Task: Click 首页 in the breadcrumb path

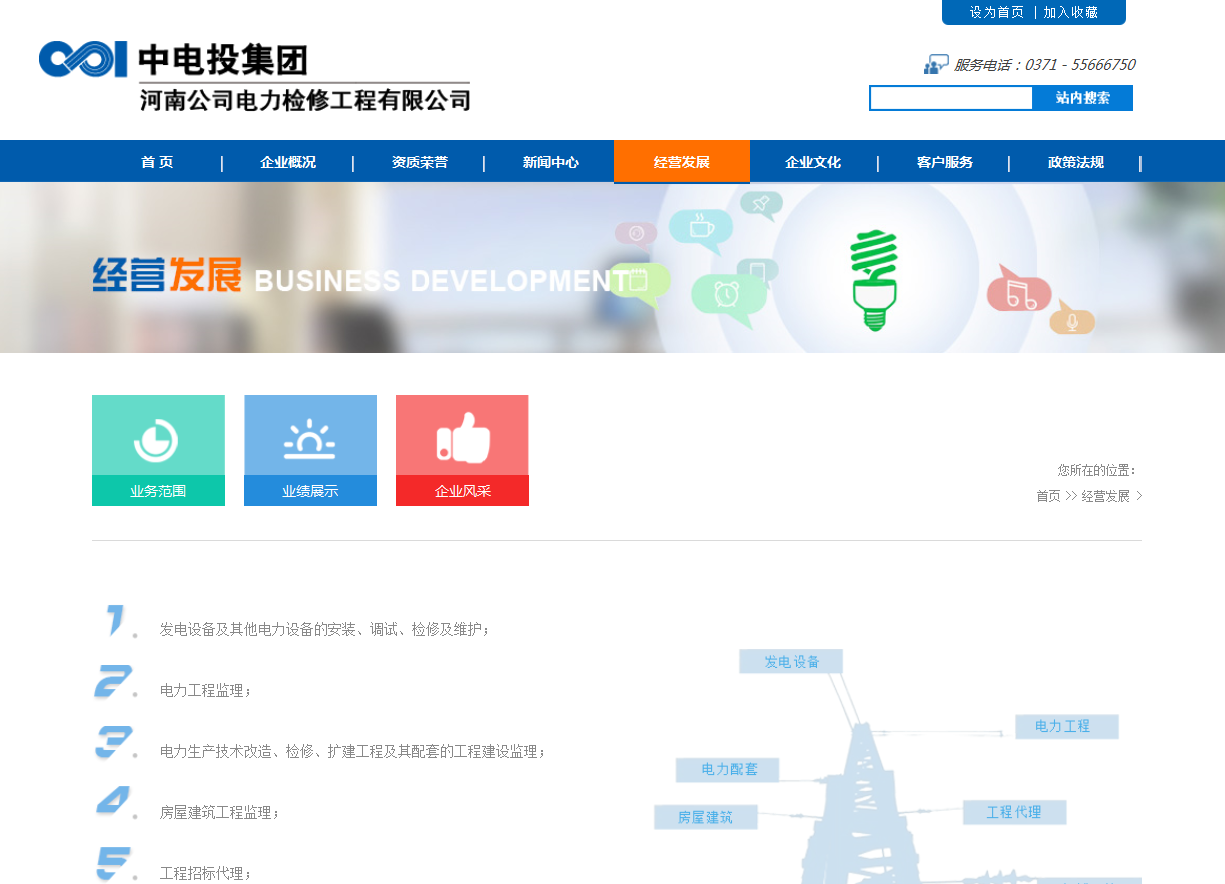Action: pyautogui.click(x=1048, y=496)
